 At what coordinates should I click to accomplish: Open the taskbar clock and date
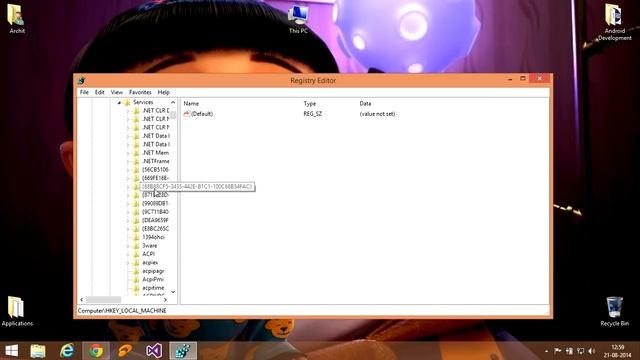pos(618,351)
